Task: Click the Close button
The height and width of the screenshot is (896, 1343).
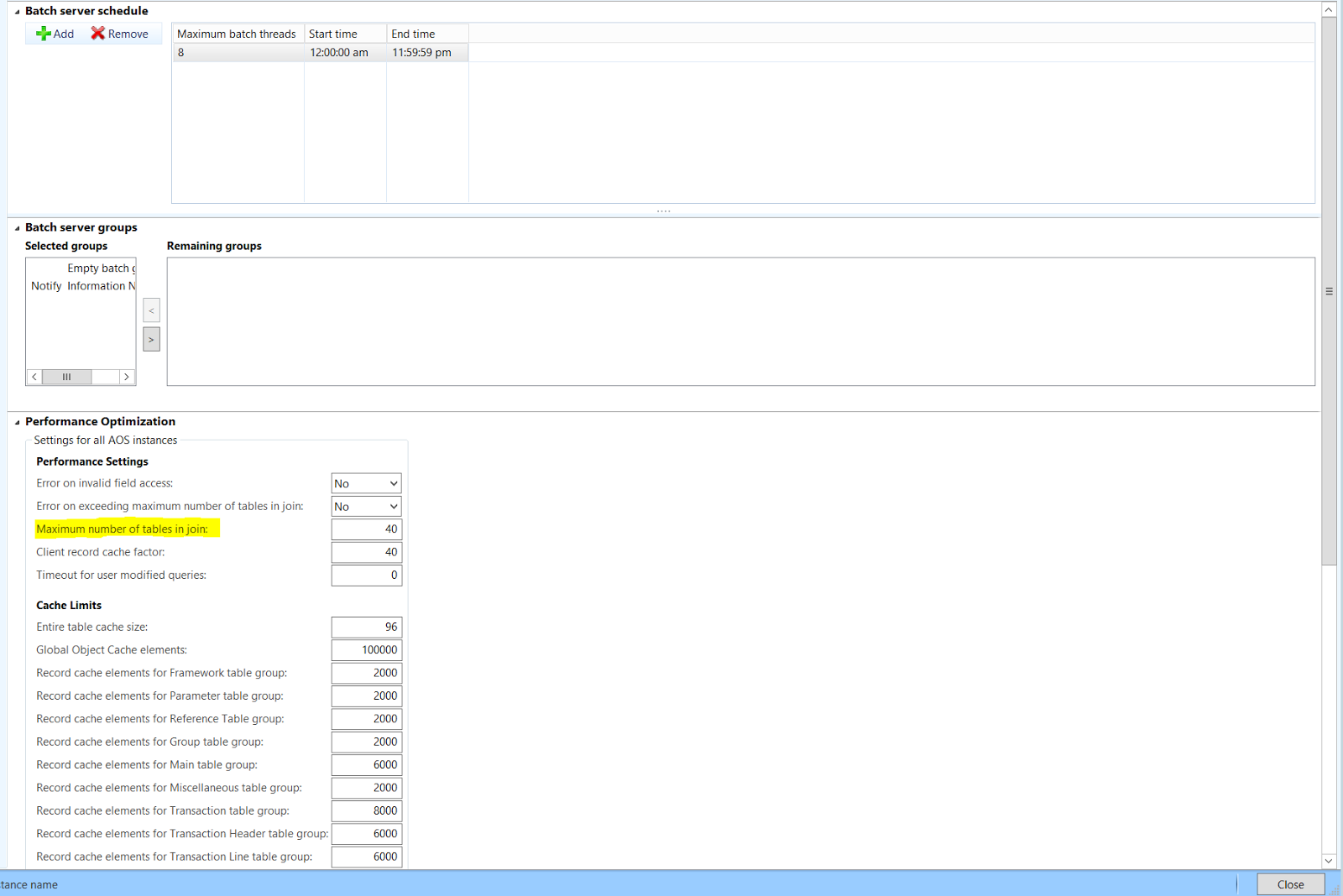Action: coord(1290,883)
